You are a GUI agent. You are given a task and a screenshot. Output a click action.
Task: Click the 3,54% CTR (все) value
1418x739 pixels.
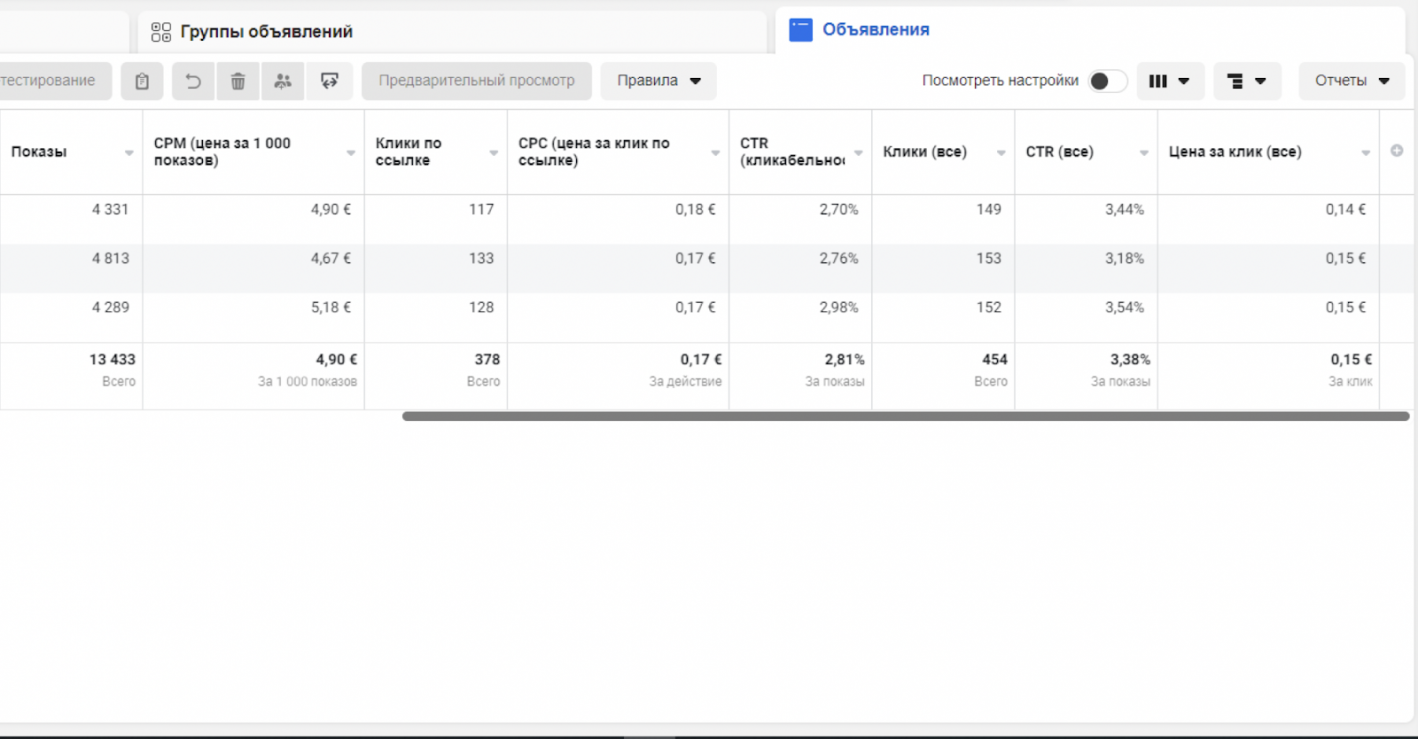tap(1124, 307)
